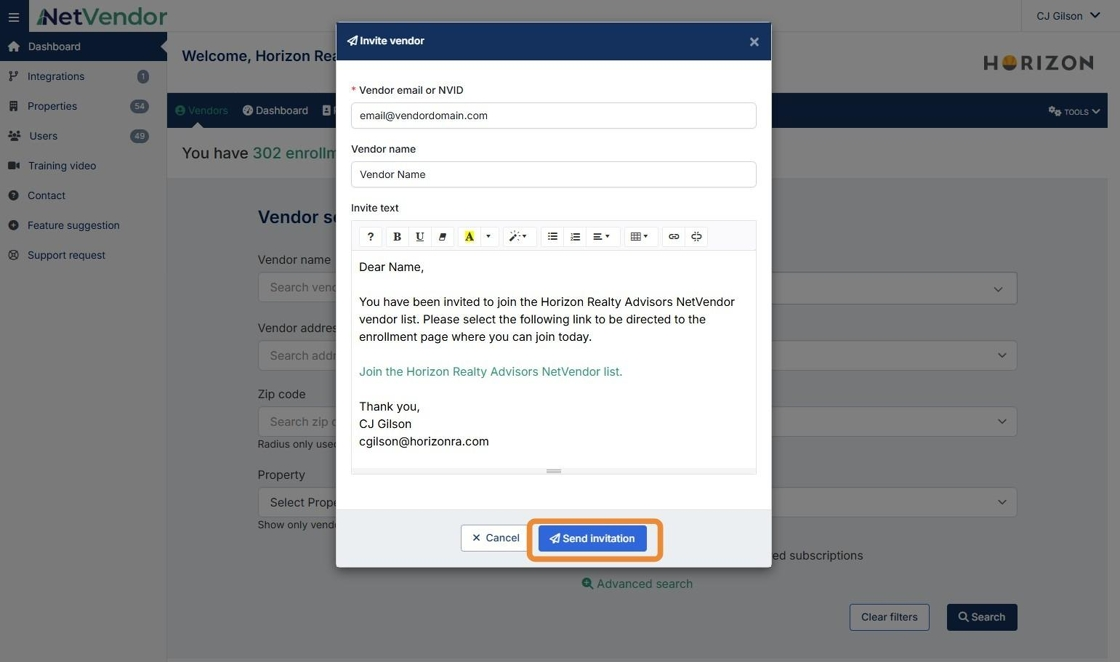Click inside the invite text editor body
Screen dimensions: 1120x662
[554, 359]
